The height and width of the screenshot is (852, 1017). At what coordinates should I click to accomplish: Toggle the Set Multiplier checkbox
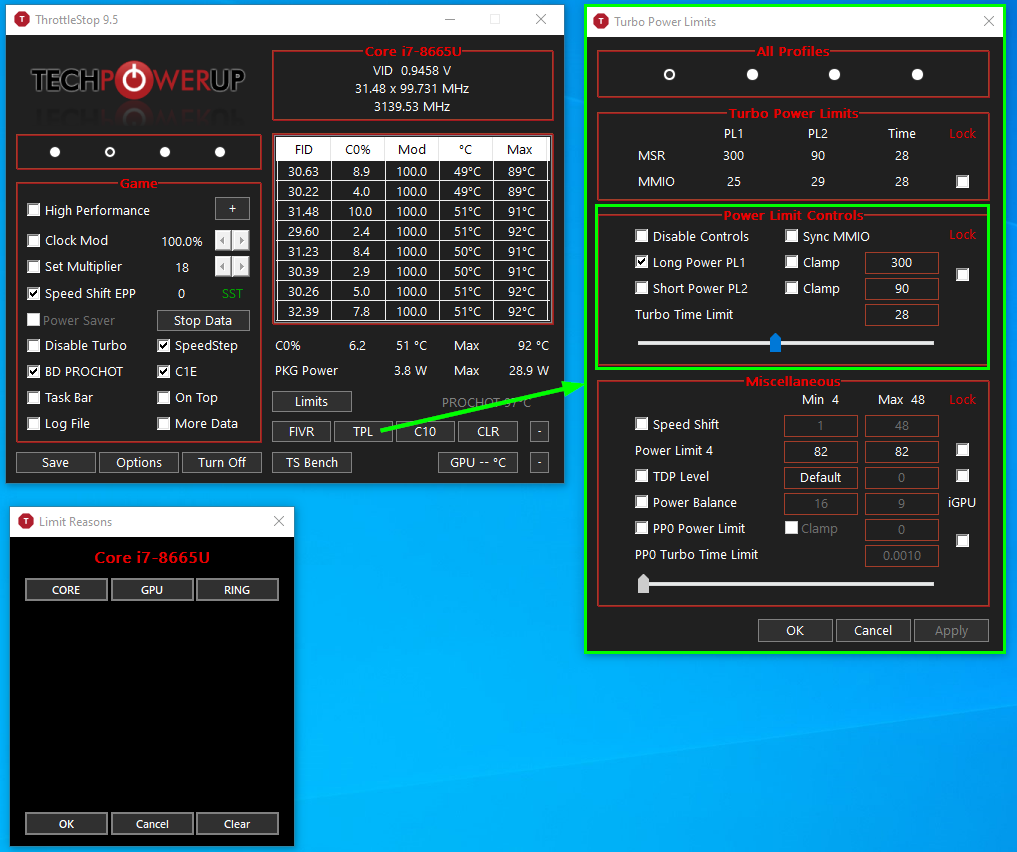34,266
